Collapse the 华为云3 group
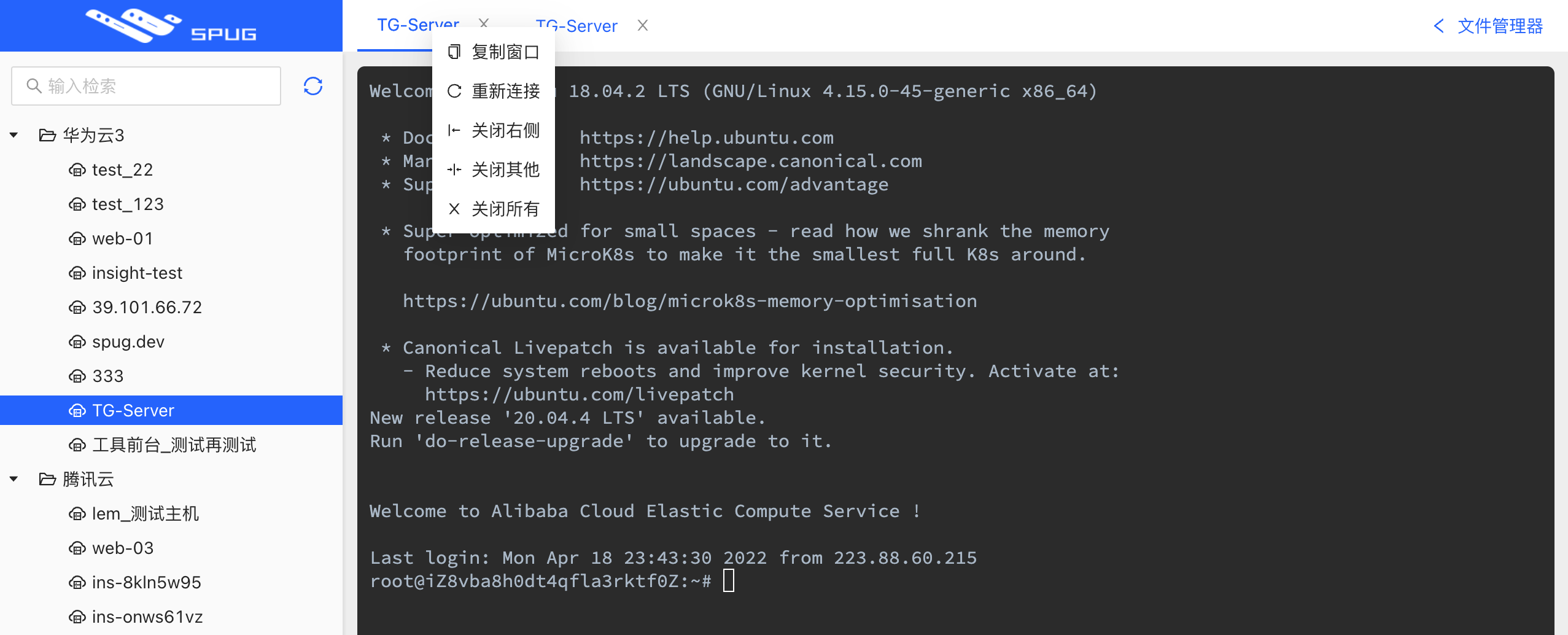 coord(14,134)
